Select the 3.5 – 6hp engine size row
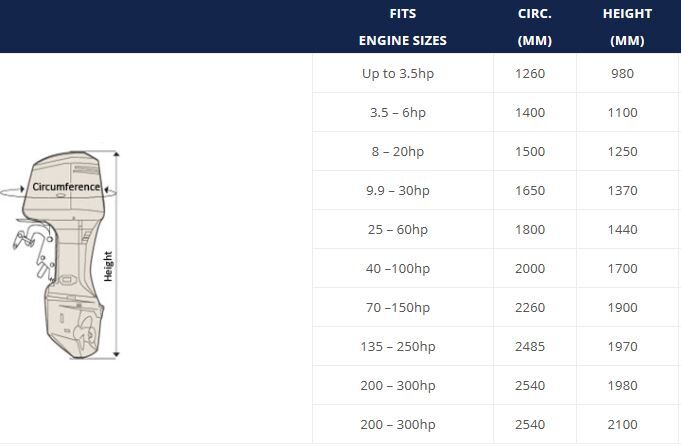The height and width of the screenshot is (446, 681). coord(398,112)
